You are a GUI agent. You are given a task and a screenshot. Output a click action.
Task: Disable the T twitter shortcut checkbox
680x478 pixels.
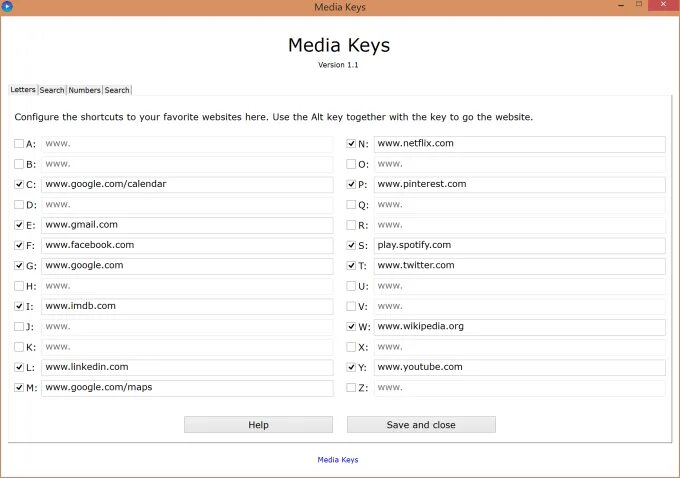coord(351,265)
